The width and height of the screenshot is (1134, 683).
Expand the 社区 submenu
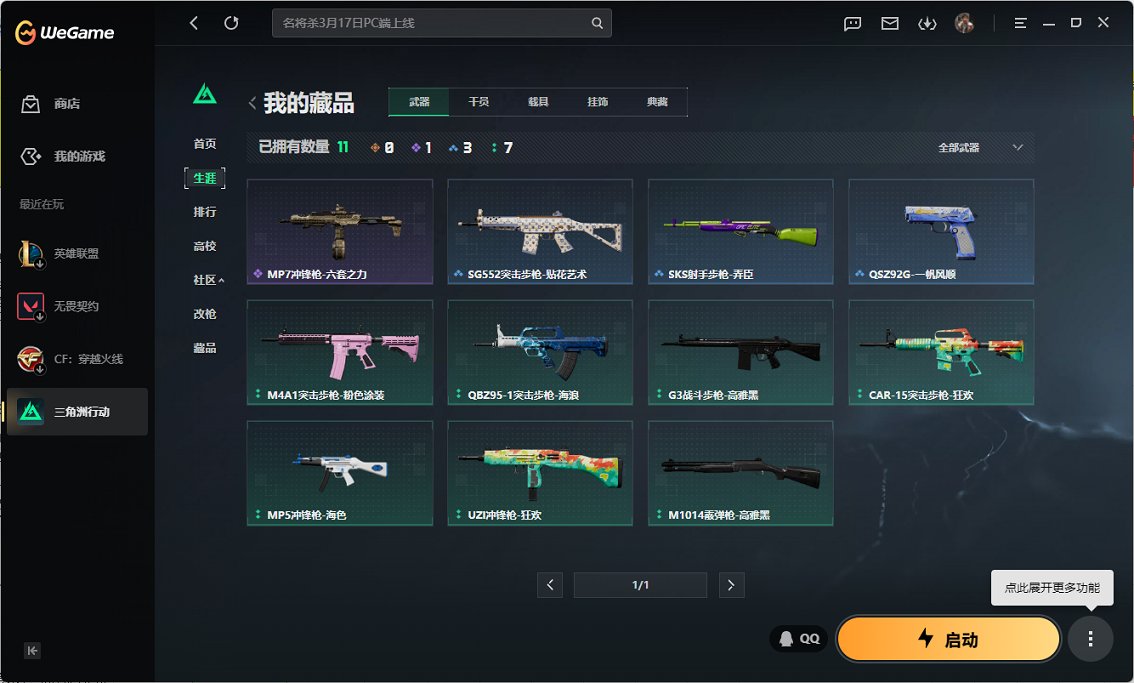(x=208, y=280)
